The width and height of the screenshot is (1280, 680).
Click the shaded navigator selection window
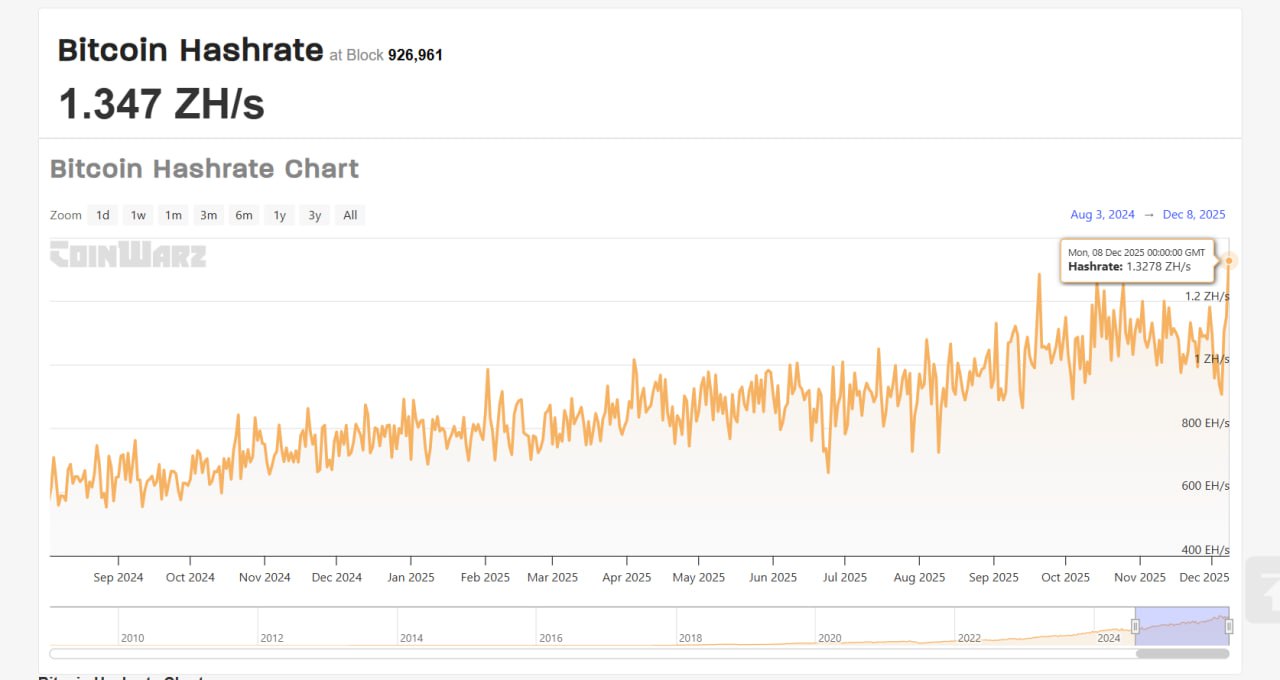point(1182,626)
